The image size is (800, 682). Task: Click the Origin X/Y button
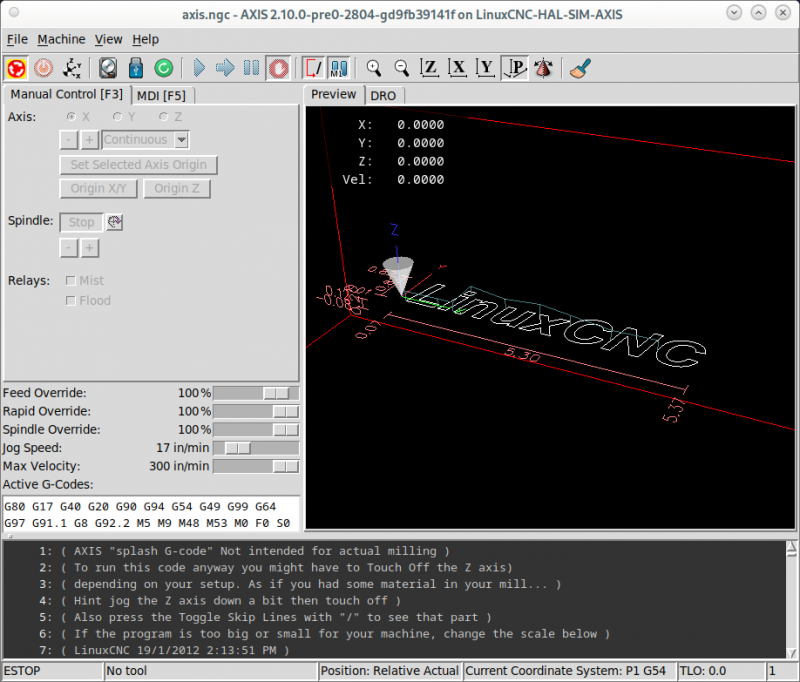[98, 189]
